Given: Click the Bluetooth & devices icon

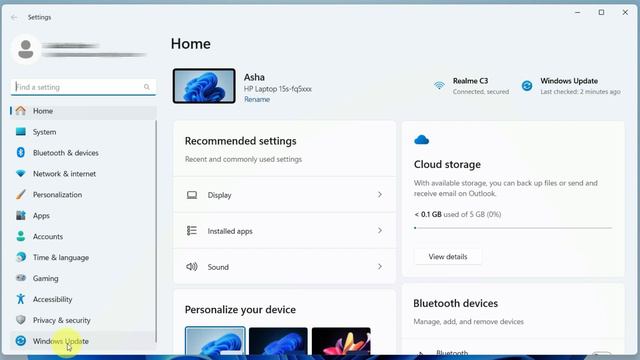Looking at the screenshot, I should click(x=20, y=153).
